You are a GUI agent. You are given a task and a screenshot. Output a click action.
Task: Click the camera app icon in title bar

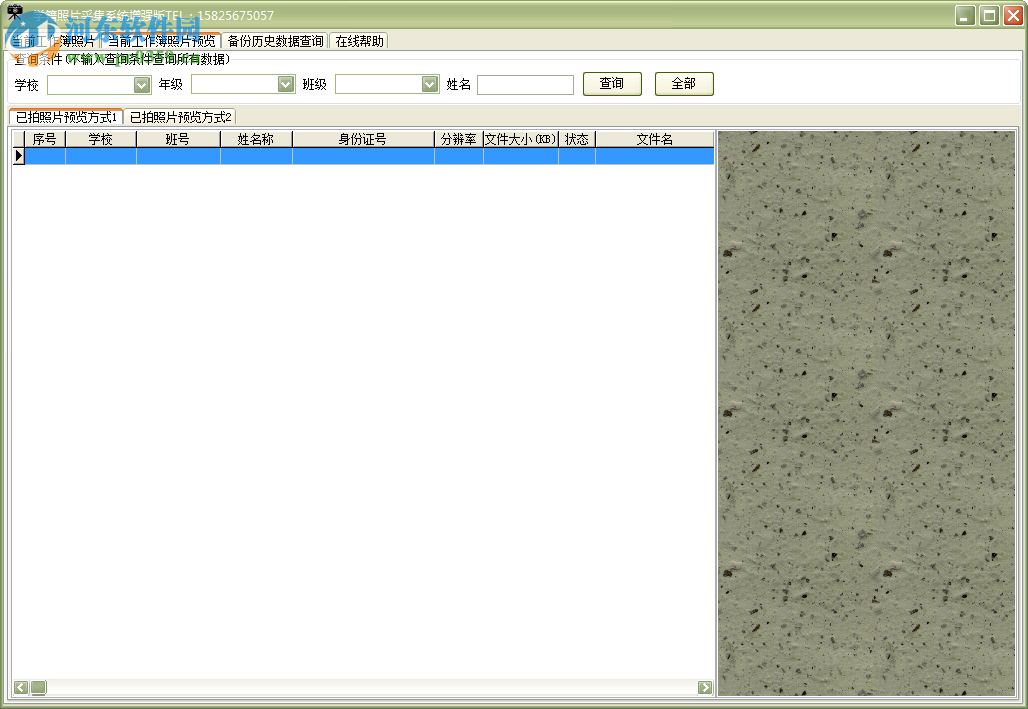click(x=14, y=13)
